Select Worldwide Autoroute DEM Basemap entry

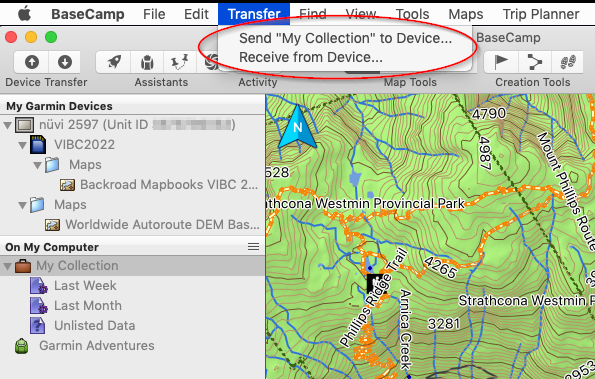[162, 225]
